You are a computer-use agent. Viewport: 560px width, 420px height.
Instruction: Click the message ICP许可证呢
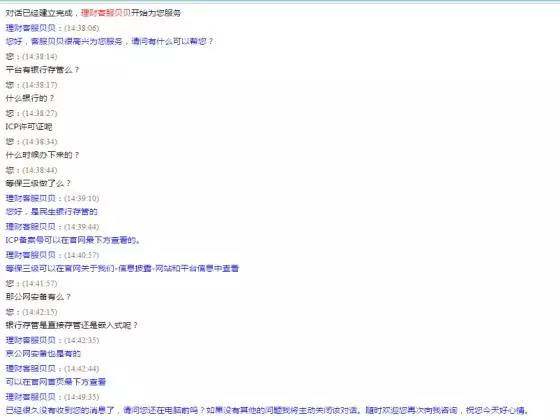pos(29,127)
